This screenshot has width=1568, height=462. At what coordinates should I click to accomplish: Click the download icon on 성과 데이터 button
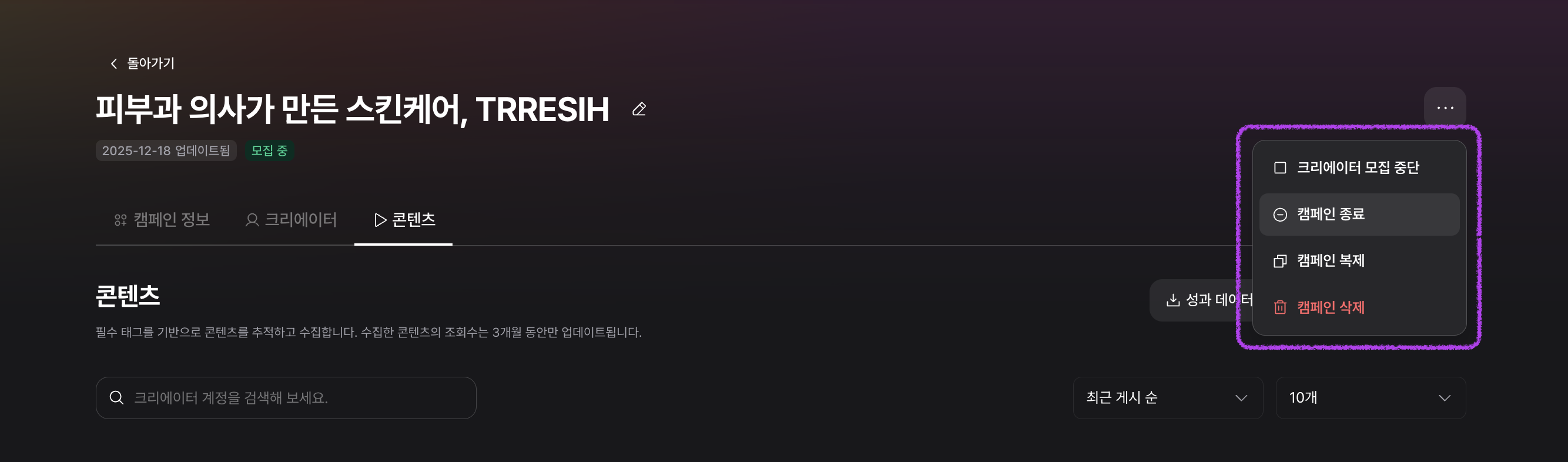click(x=1172, y=300)
